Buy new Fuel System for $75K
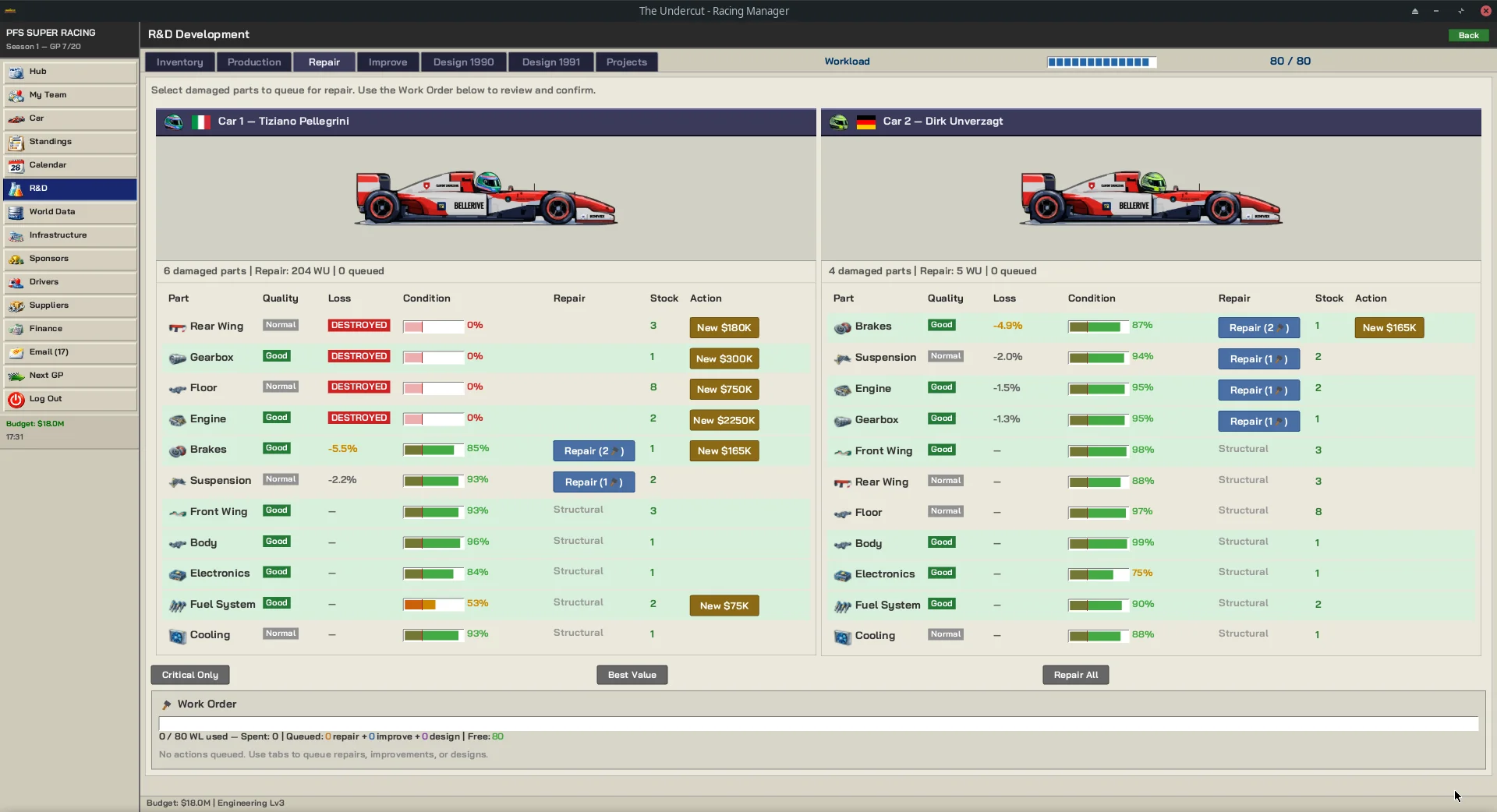This screenshot has width=1497, height=812. [x=724, y=605]
